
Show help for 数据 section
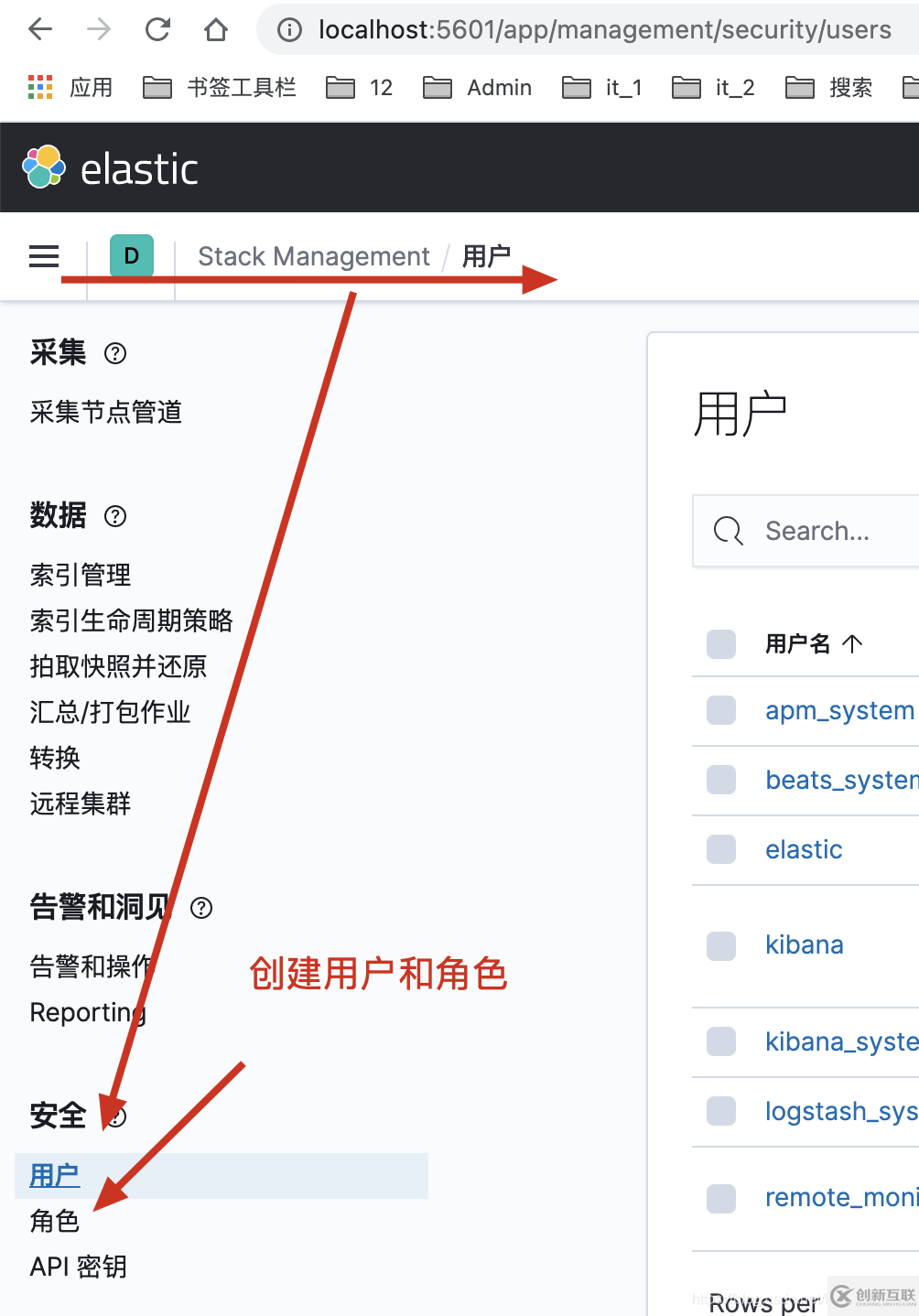click(x=115, y=516)
